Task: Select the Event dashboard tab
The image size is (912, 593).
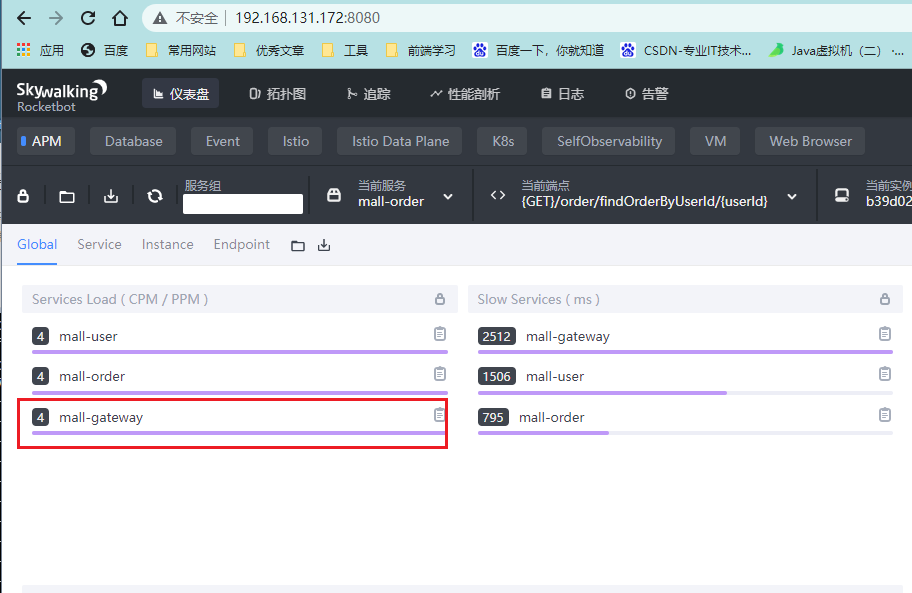Action: pos(222,141)
